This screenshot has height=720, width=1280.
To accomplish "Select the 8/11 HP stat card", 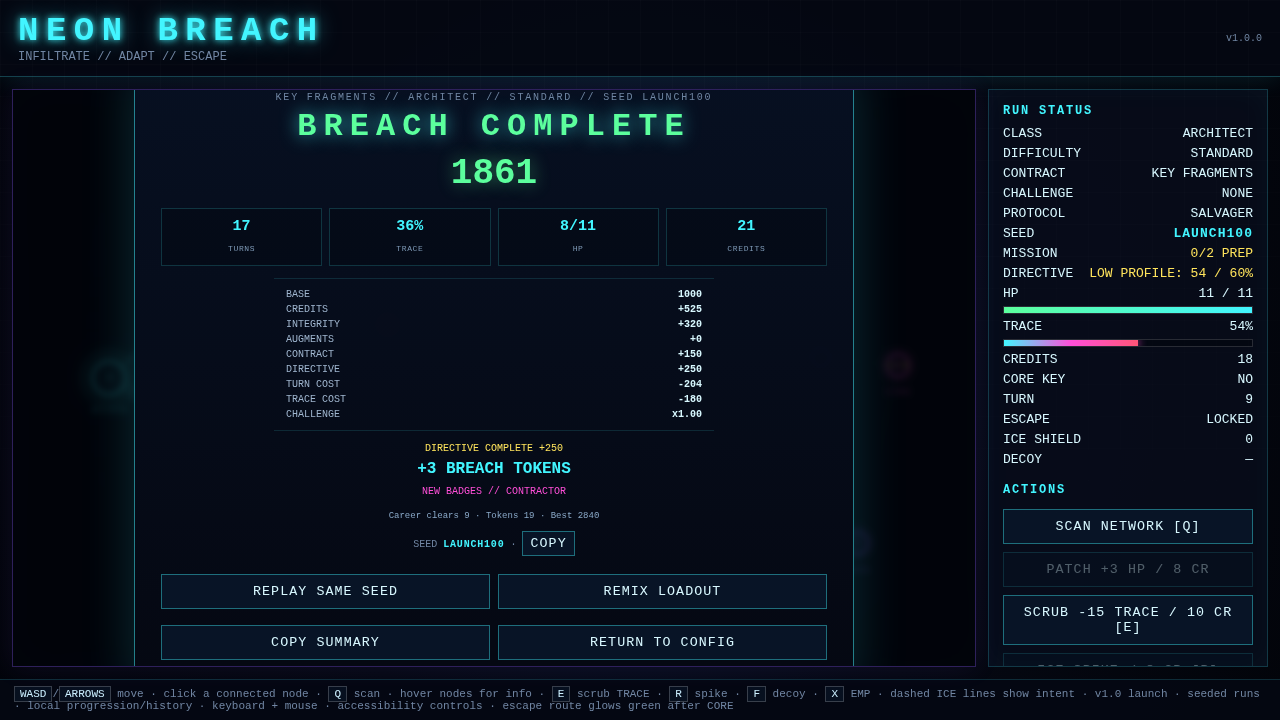I will pos(578,237).
